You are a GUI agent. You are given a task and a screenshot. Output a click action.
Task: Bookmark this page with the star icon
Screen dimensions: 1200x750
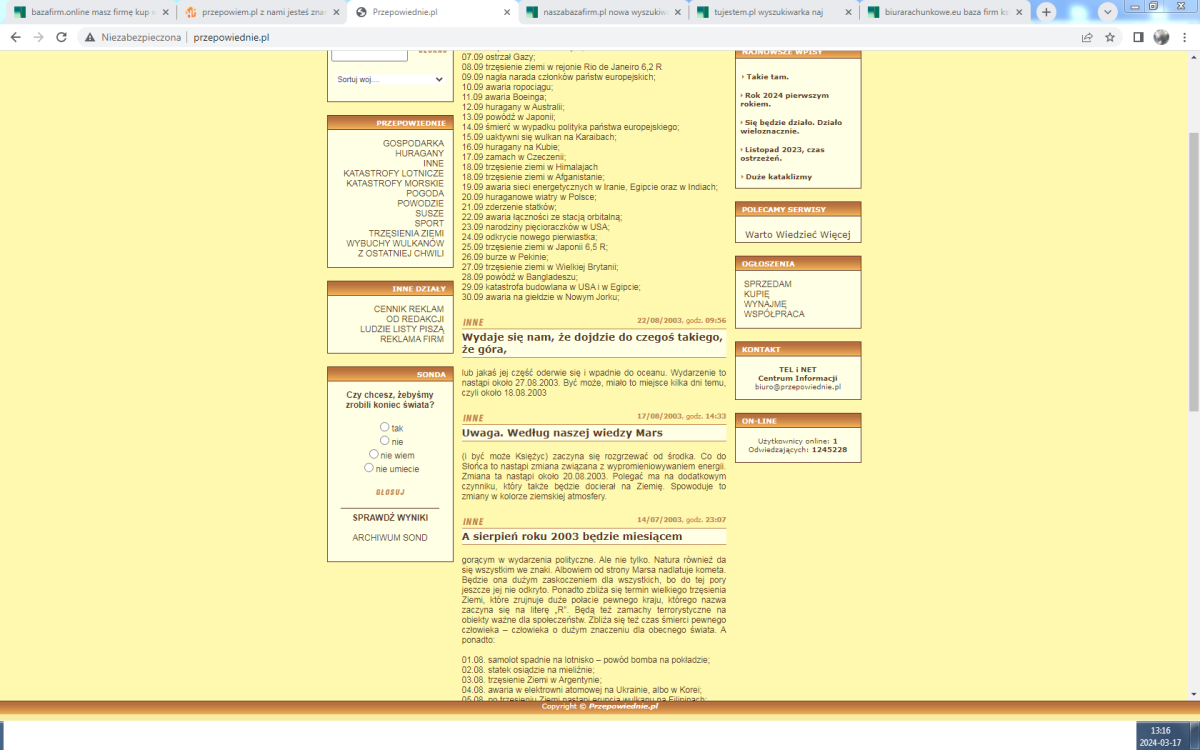click(1110, 37)
